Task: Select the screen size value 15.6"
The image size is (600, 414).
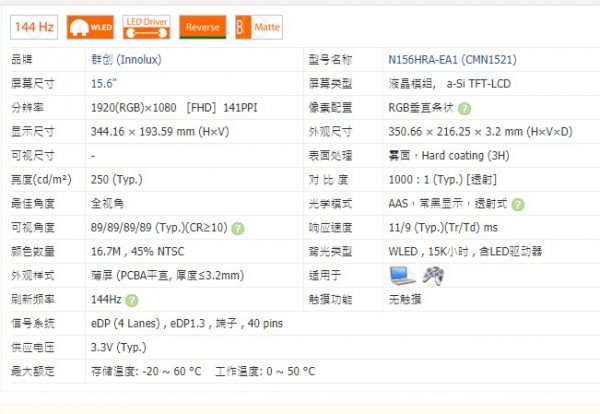Action: coord(104,83)
